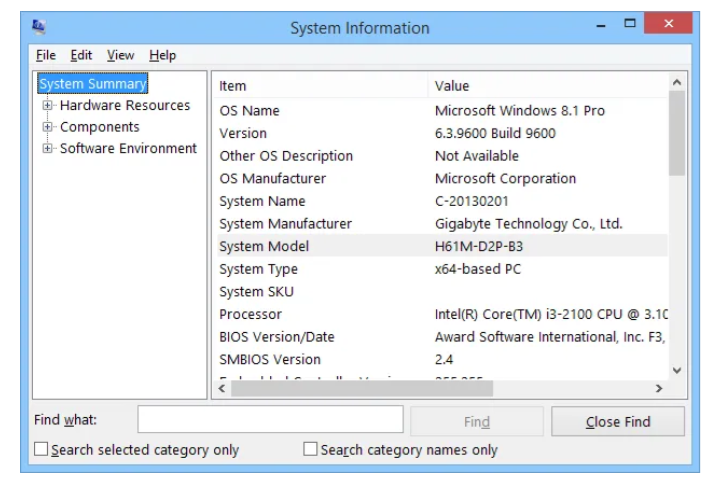Click the System Name row label
The height and width of the screenshot is (479, 720).
[262, 201]
